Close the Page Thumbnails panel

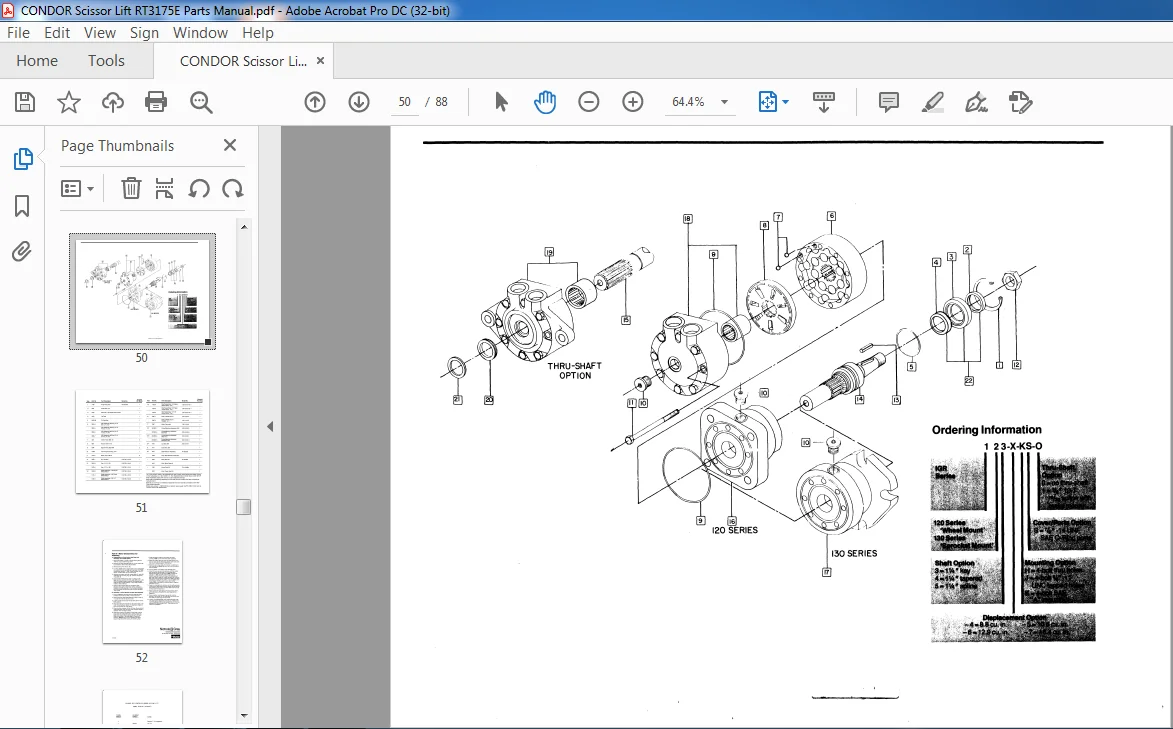(x=230, y=145)
